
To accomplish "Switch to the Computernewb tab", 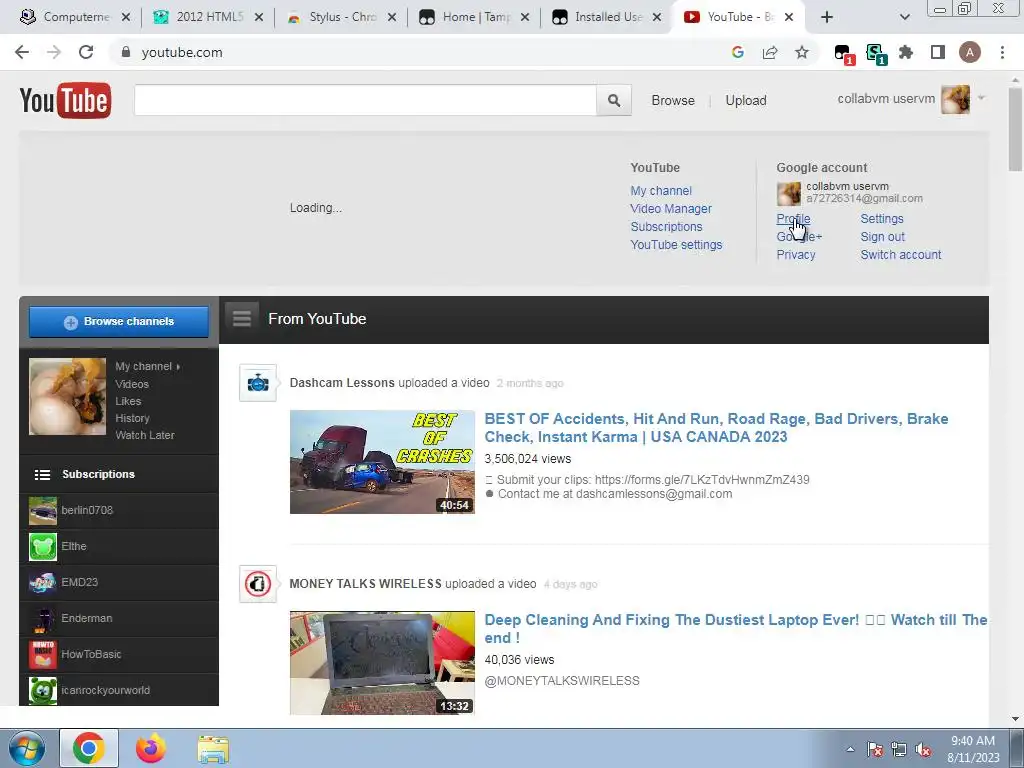I will (x=75, y=17).
